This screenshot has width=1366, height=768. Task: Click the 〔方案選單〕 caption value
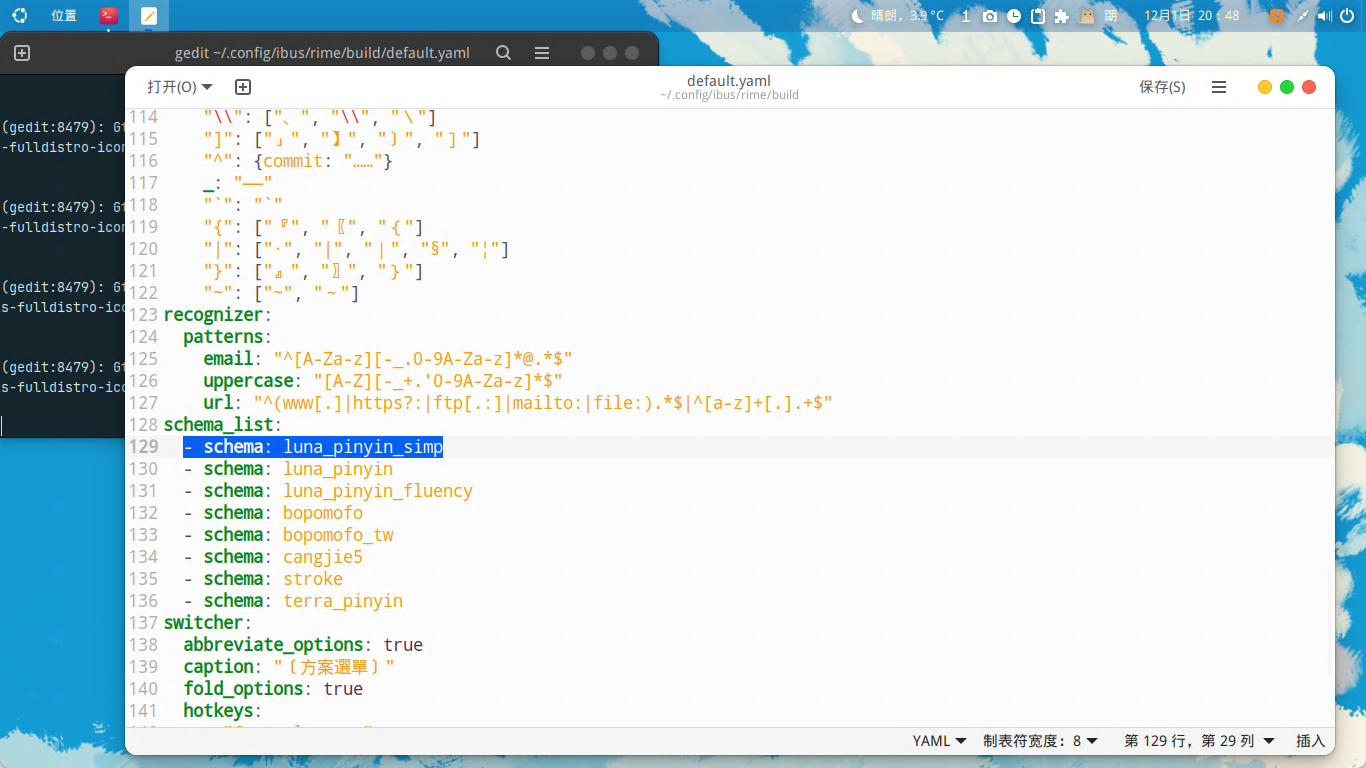(334, 667)
